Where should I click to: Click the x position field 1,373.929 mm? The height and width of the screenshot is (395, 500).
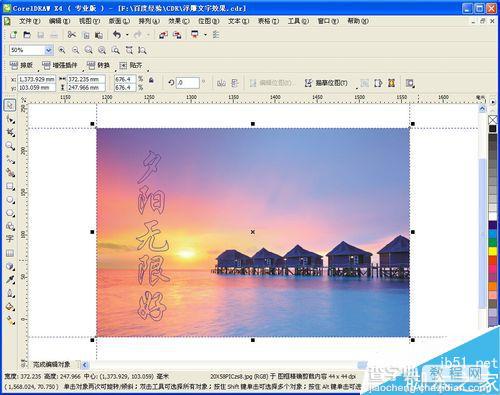36,79
